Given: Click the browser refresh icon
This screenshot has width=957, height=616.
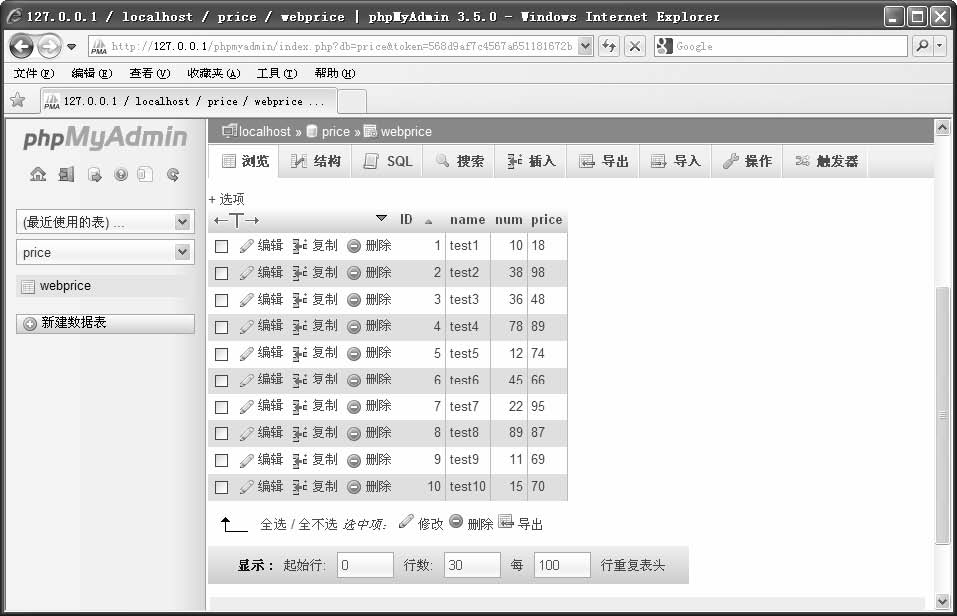Looking at the screenshot, I should click(609, 46).
